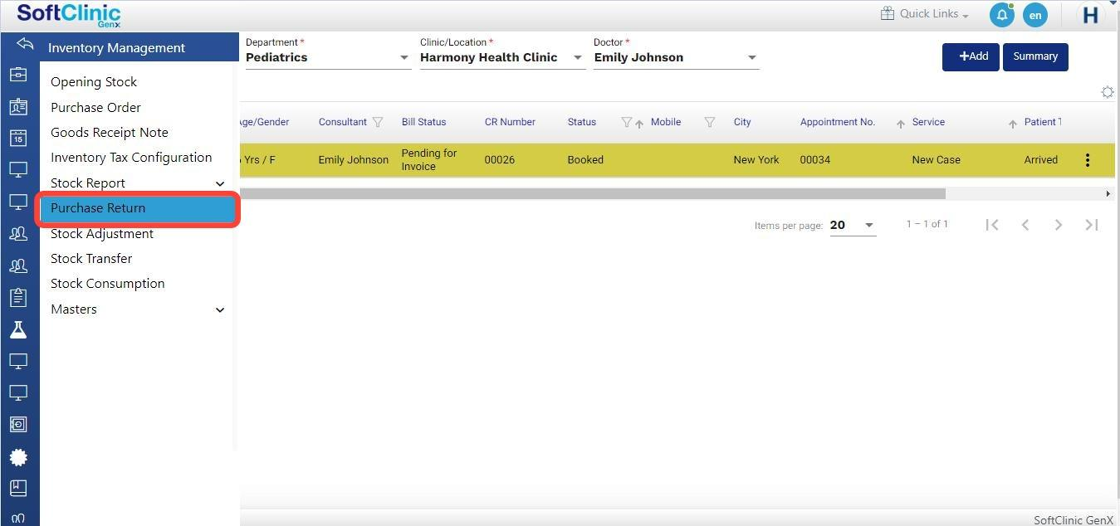Open the lab flask sidebar icon
The width and height of the screenshot is (1120, 526).
pyautogui.click(x=18, y=330)
